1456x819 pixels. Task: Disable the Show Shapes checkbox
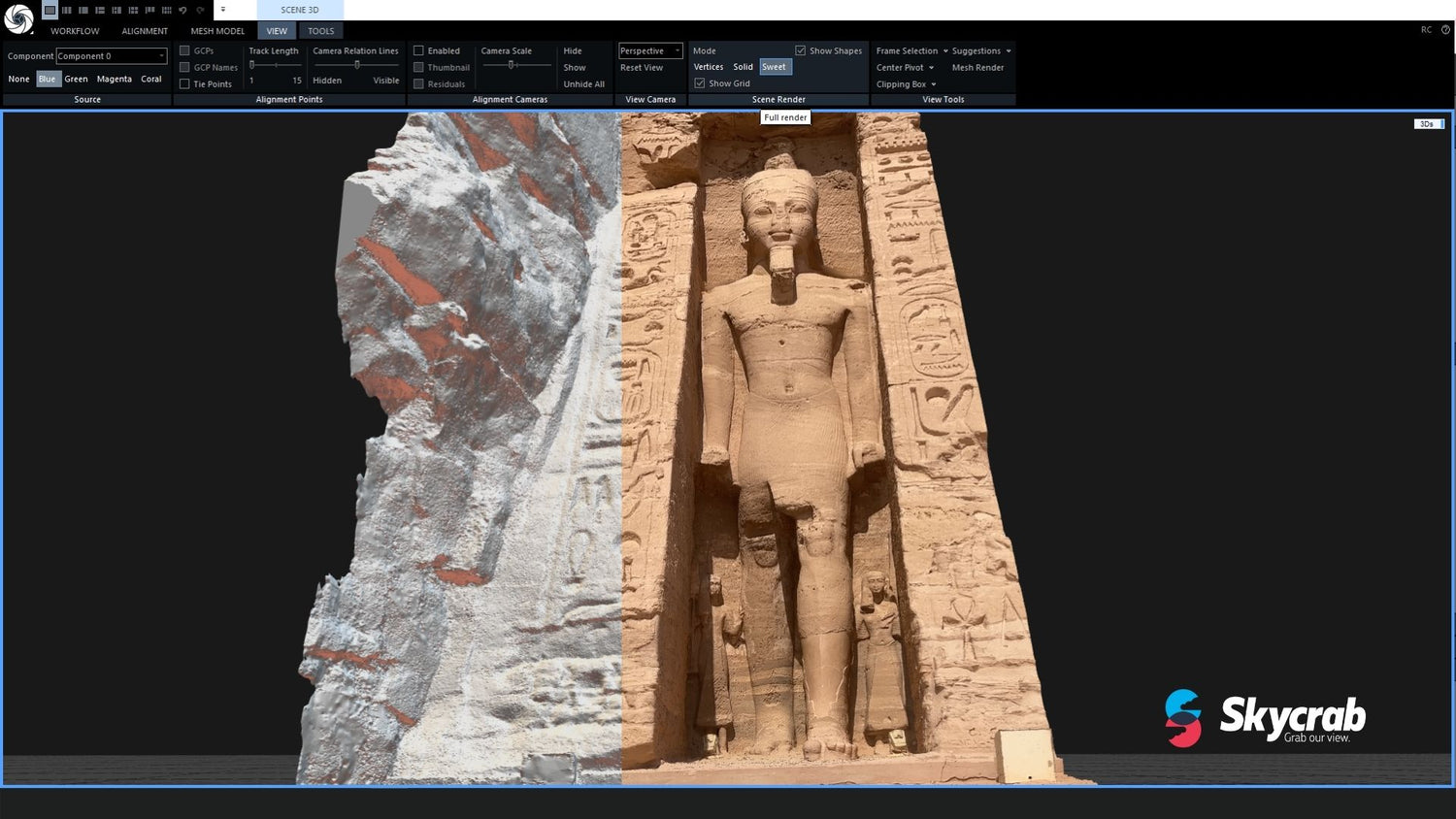click(801, 50)
